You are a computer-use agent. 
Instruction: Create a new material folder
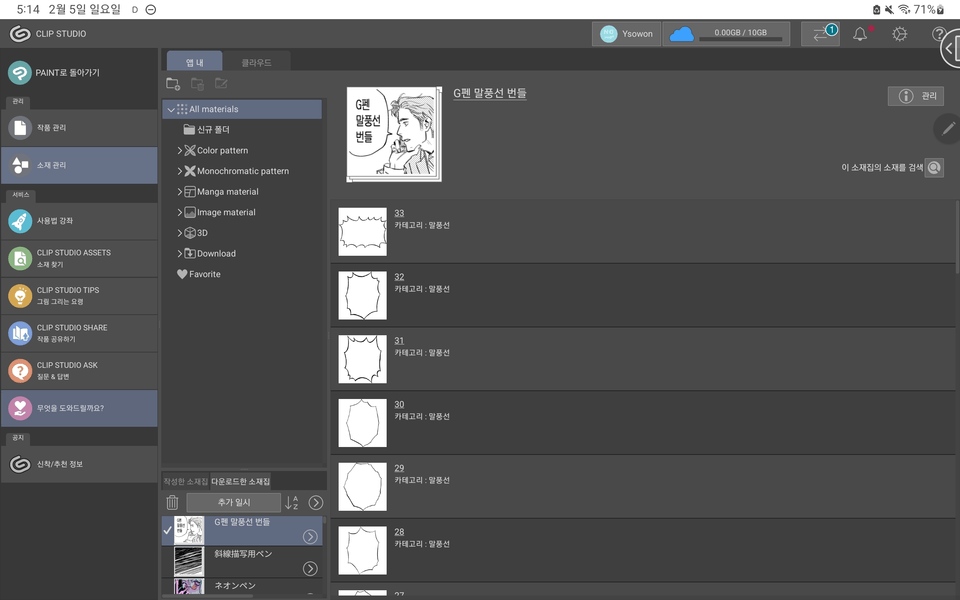coord(173,84)
